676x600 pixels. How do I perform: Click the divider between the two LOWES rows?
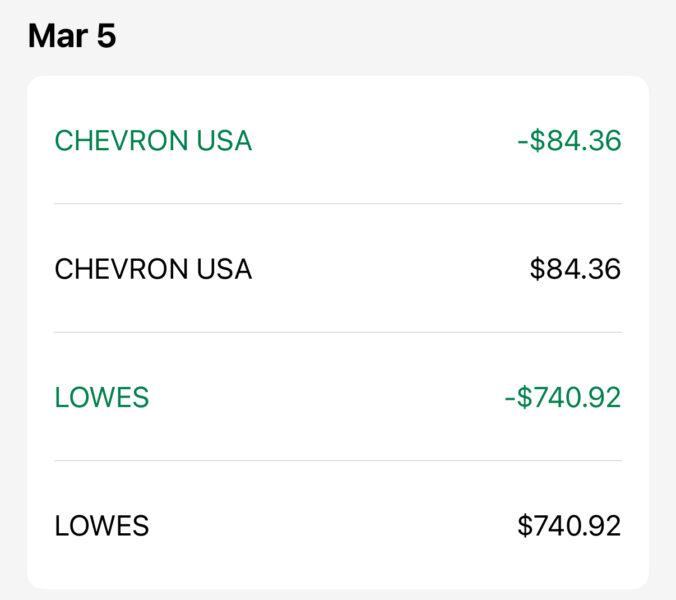tap(338, 460)
